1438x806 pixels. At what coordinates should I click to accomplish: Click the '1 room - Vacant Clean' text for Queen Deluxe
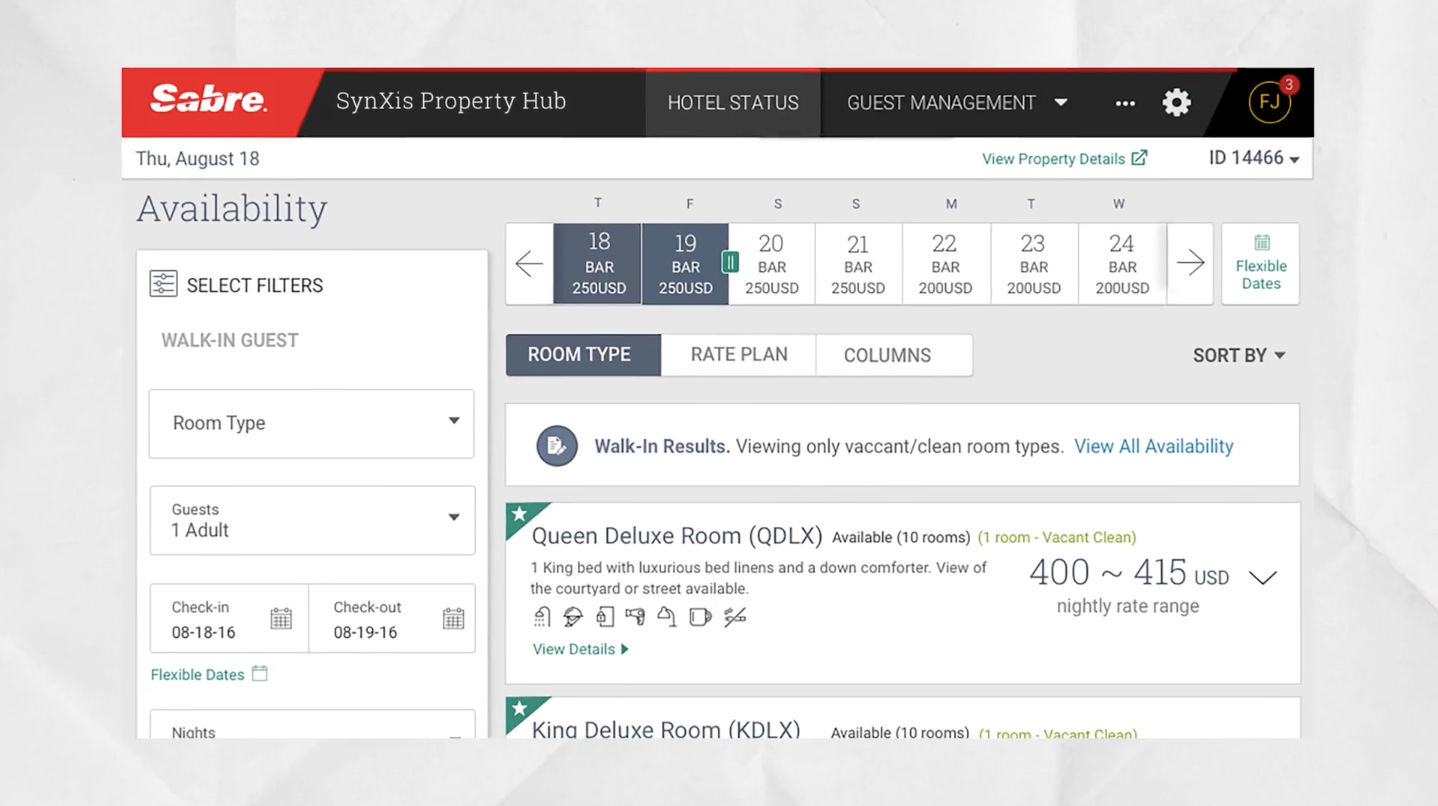[x=1057, y=537]
